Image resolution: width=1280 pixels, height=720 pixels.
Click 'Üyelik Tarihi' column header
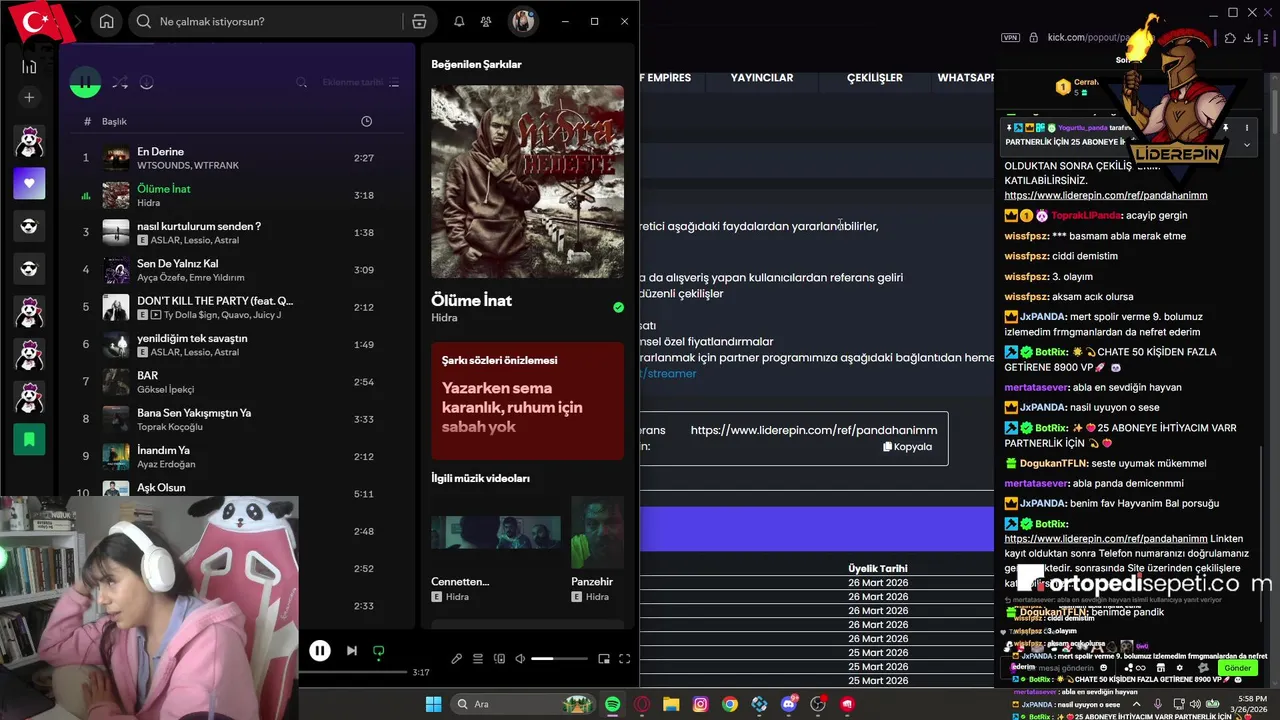point(878,569)
